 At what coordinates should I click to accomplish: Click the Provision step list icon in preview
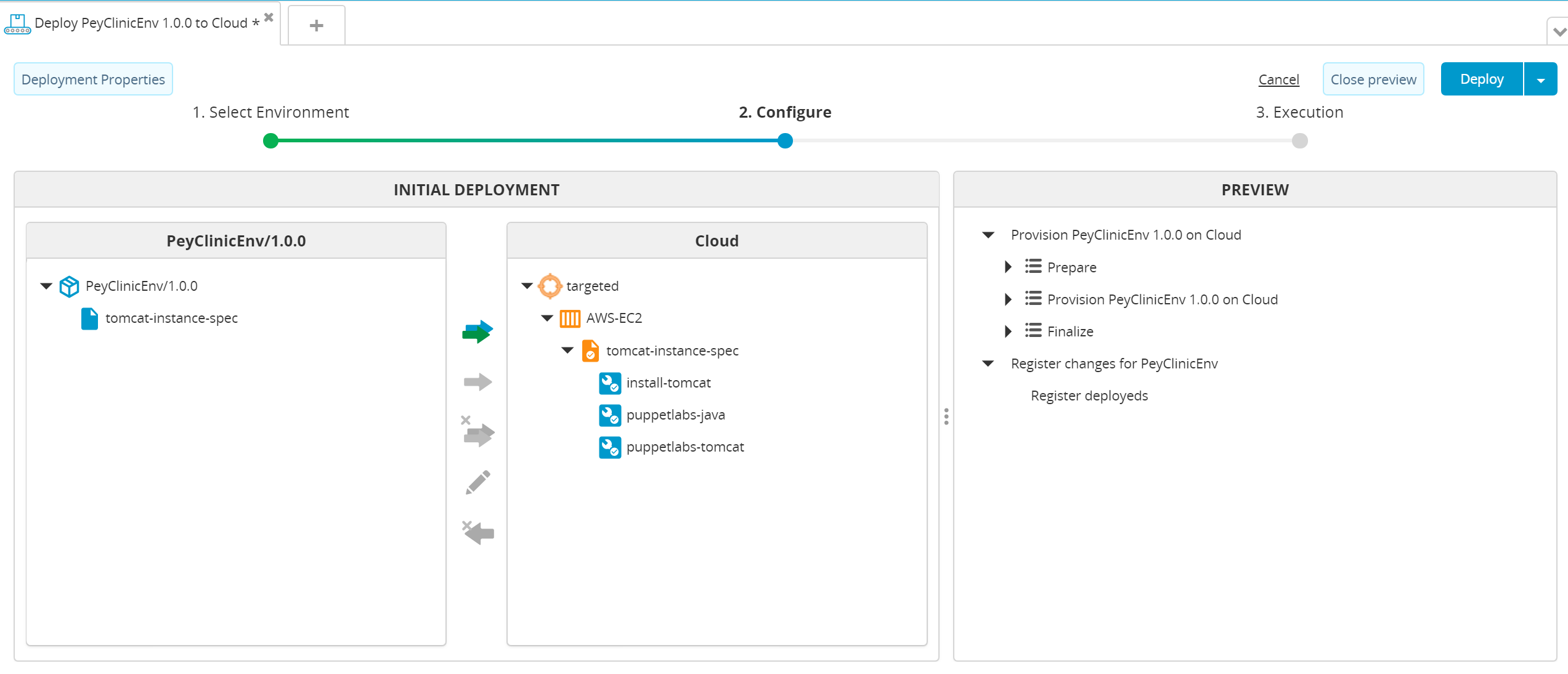coord(1033,298)
